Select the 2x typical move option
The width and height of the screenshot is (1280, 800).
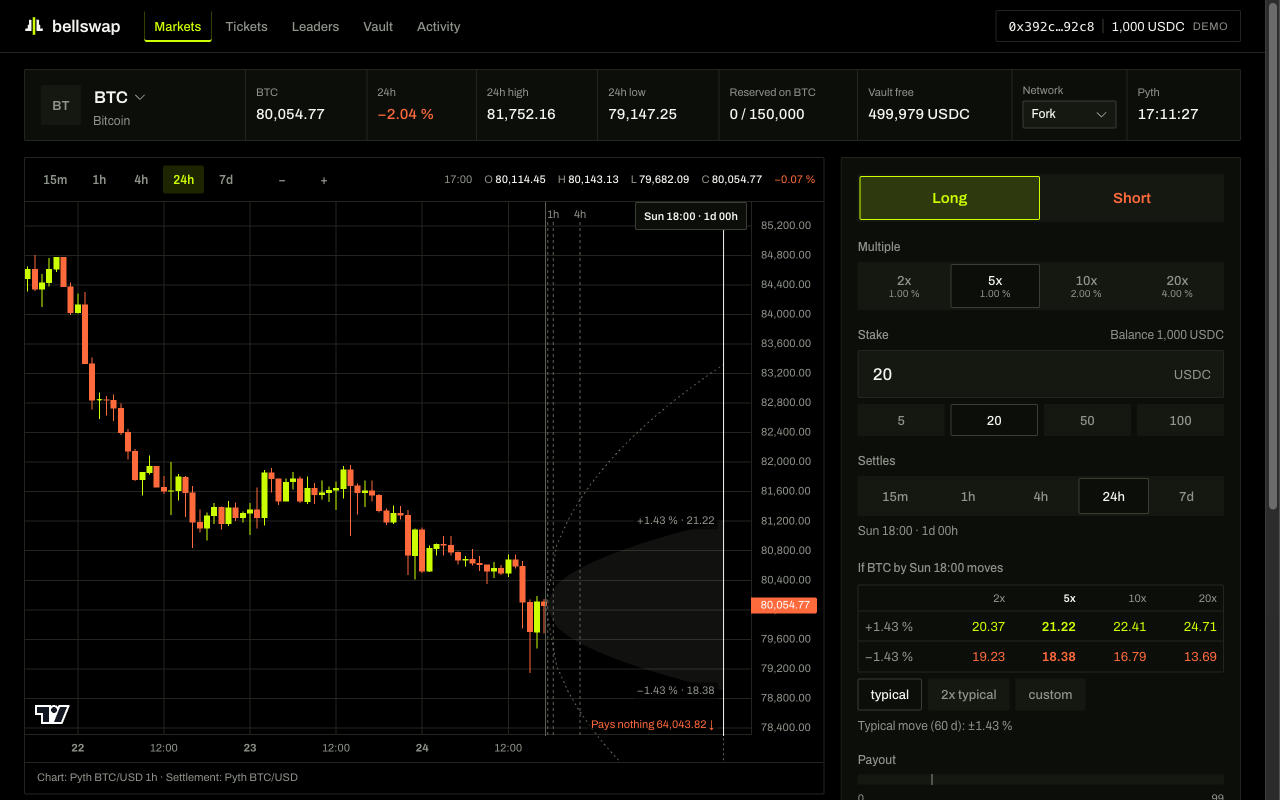tap(968, 694)
